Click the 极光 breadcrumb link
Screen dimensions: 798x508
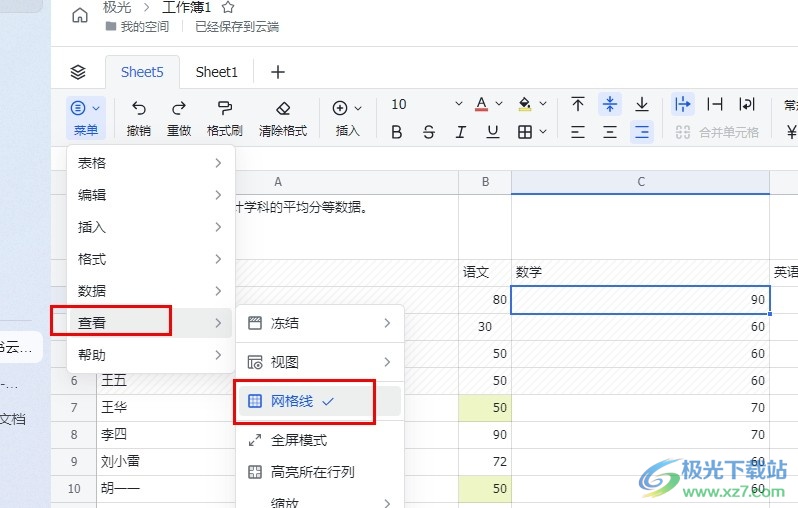(x=117, y=7)
